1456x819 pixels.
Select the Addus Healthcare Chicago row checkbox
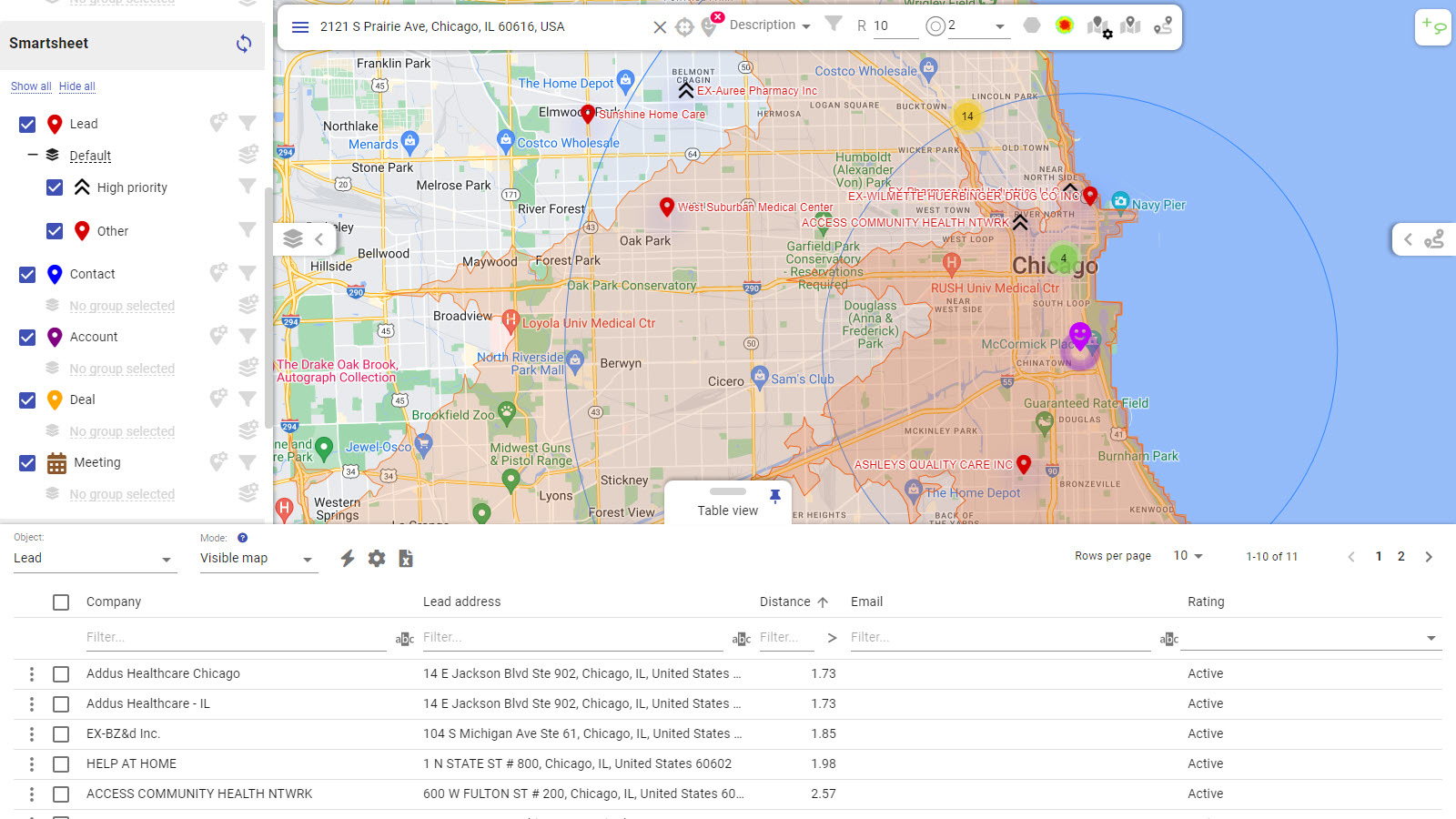61,674
